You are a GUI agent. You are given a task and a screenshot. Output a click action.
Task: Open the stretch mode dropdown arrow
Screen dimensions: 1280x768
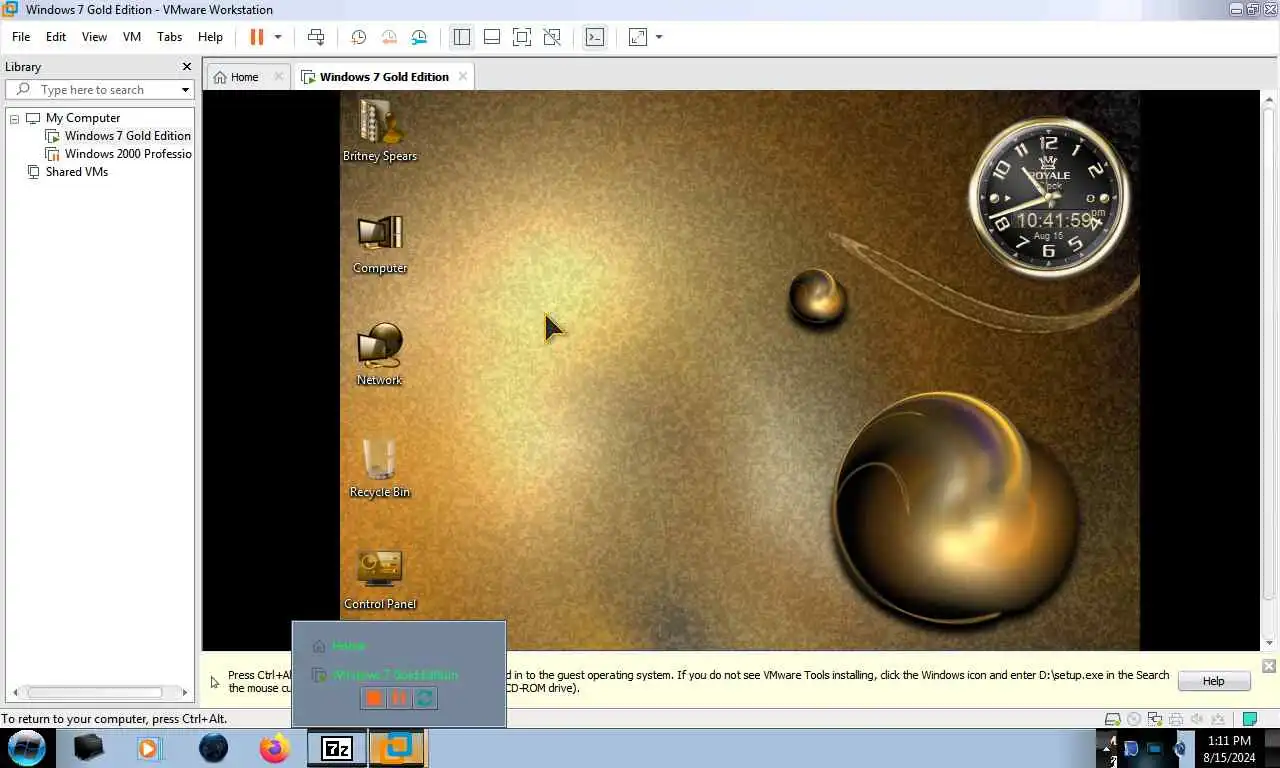click(x=659, y=37)
